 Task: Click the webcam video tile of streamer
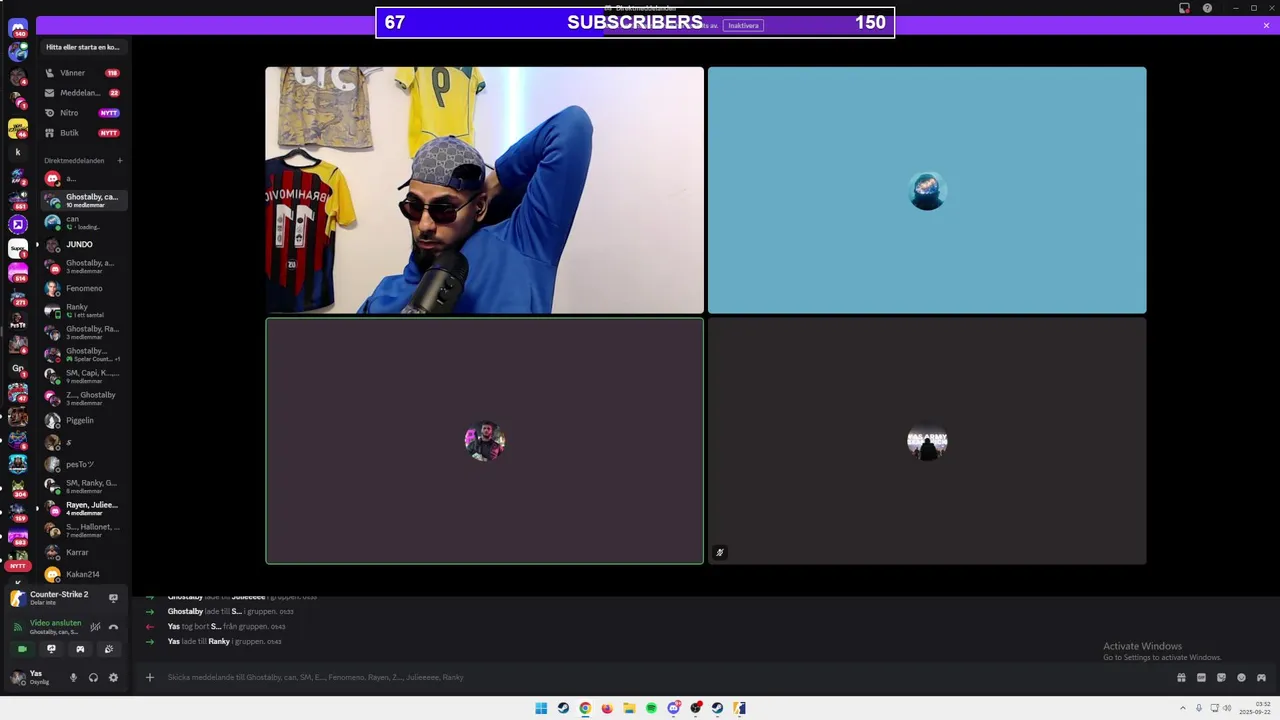point(484,190)
